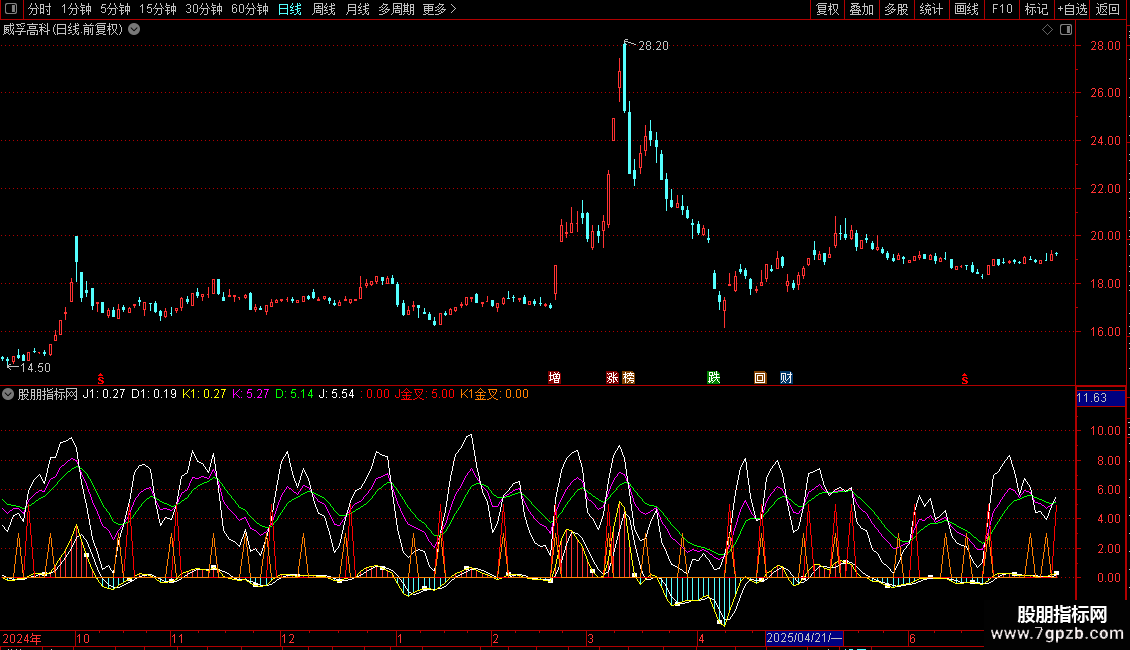The height and width of the screenshot is (650, 1130).
Task: Click the 榜 event marker icon
Action: [628, 378]
